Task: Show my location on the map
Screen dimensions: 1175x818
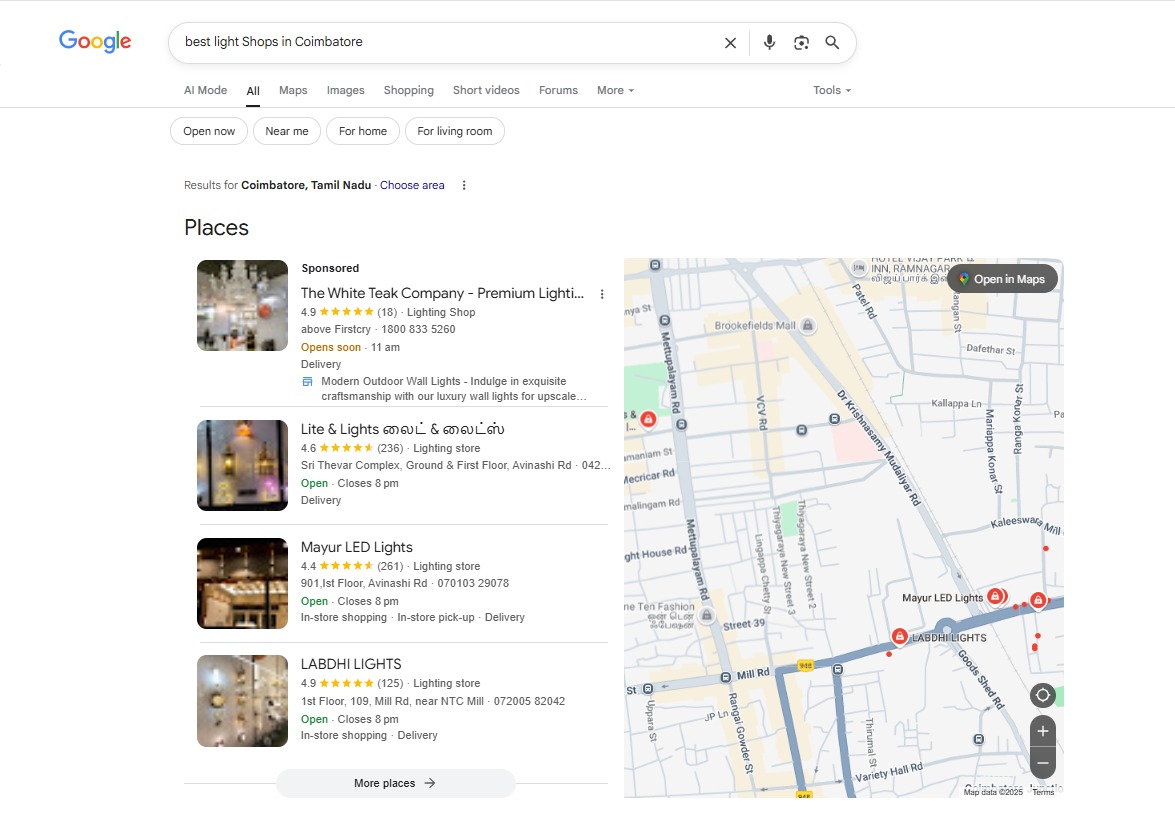Action: pyautogui.click(x=1042, y=695)
